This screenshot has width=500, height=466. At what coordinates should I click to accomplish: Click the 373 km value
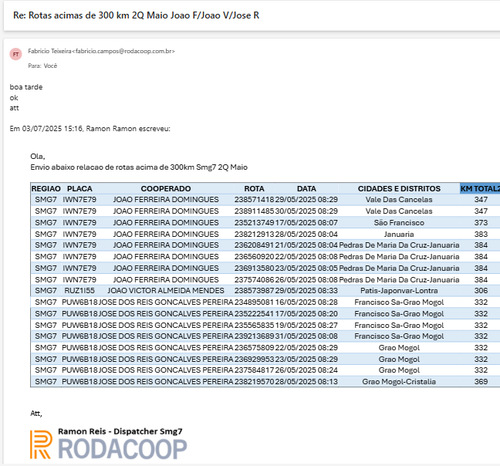[x=481, y=223]
